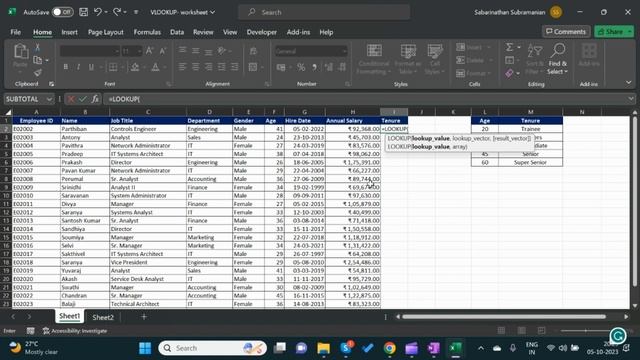
Task: Click the Fill Color bucket icon
Action: point(135,67)
